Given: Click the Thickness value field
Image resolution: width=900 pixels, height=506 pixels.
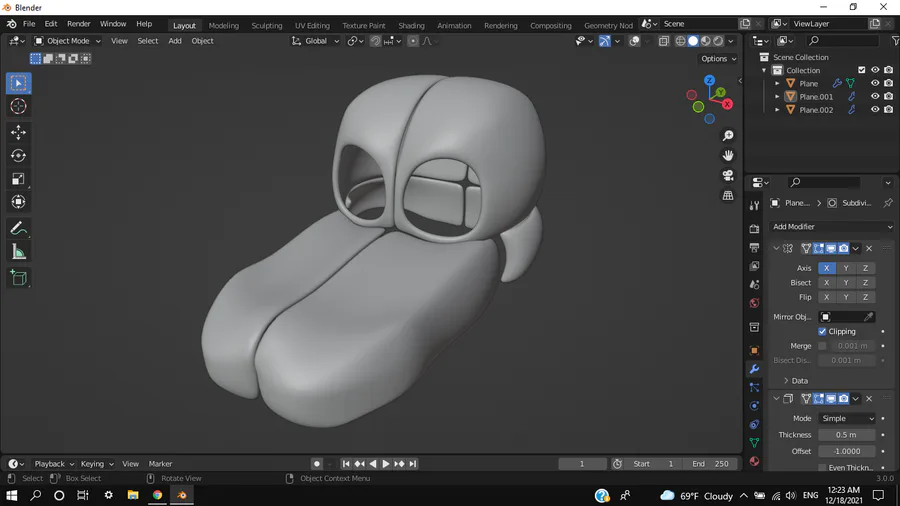Looking at the screenshot, I should pos(846,435).
